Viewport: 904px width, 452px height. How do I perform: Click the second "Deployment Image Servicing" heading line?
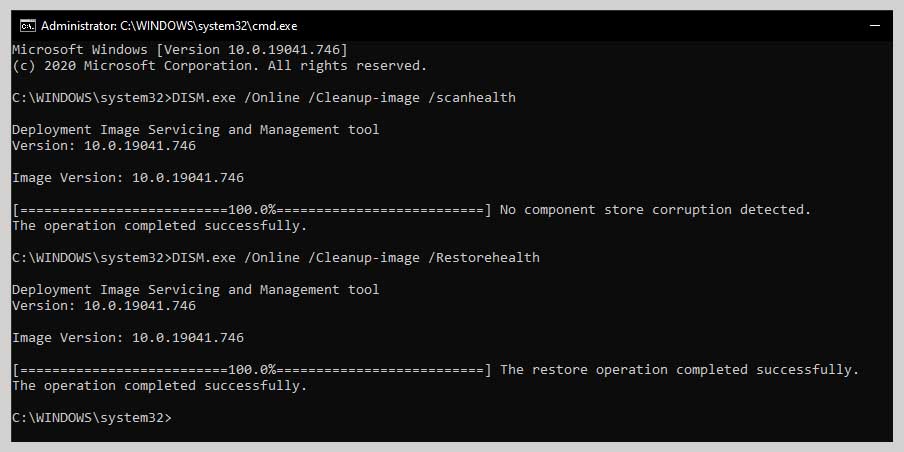195,290
